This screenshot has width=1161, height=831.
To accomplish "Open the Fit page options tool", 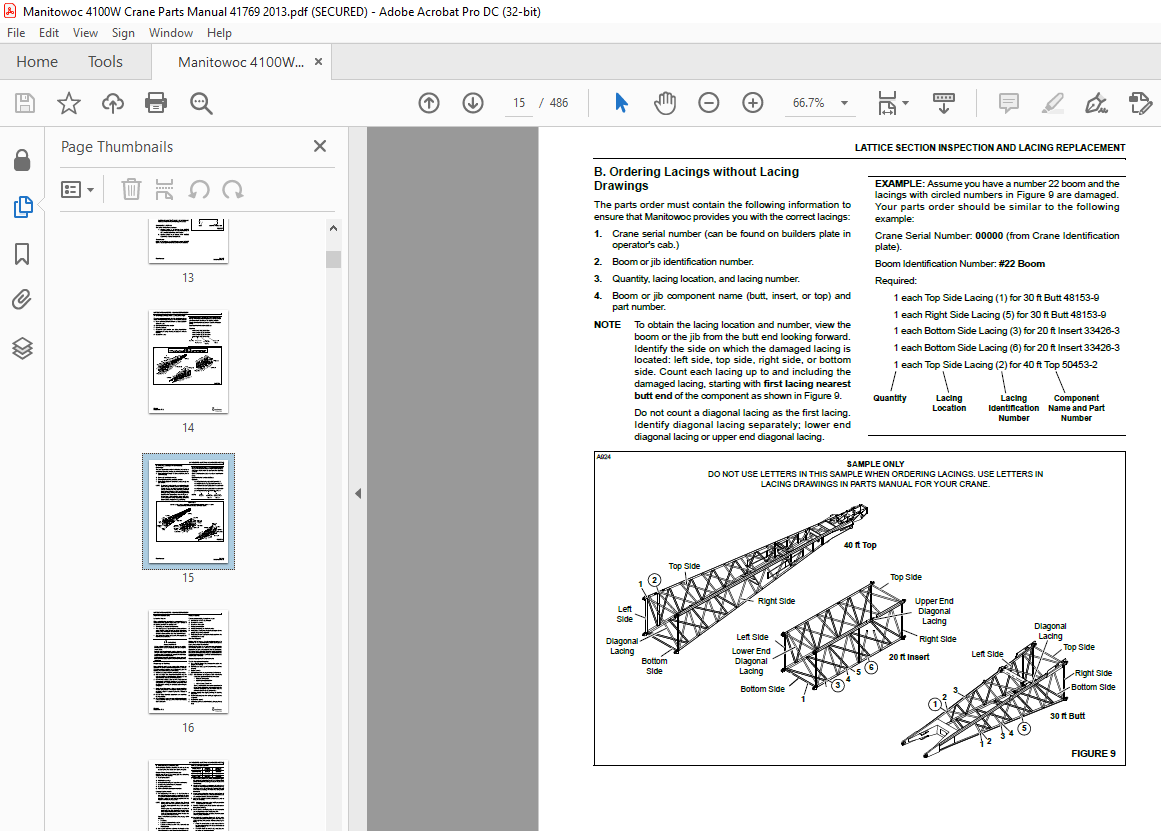I will point(887,103).
